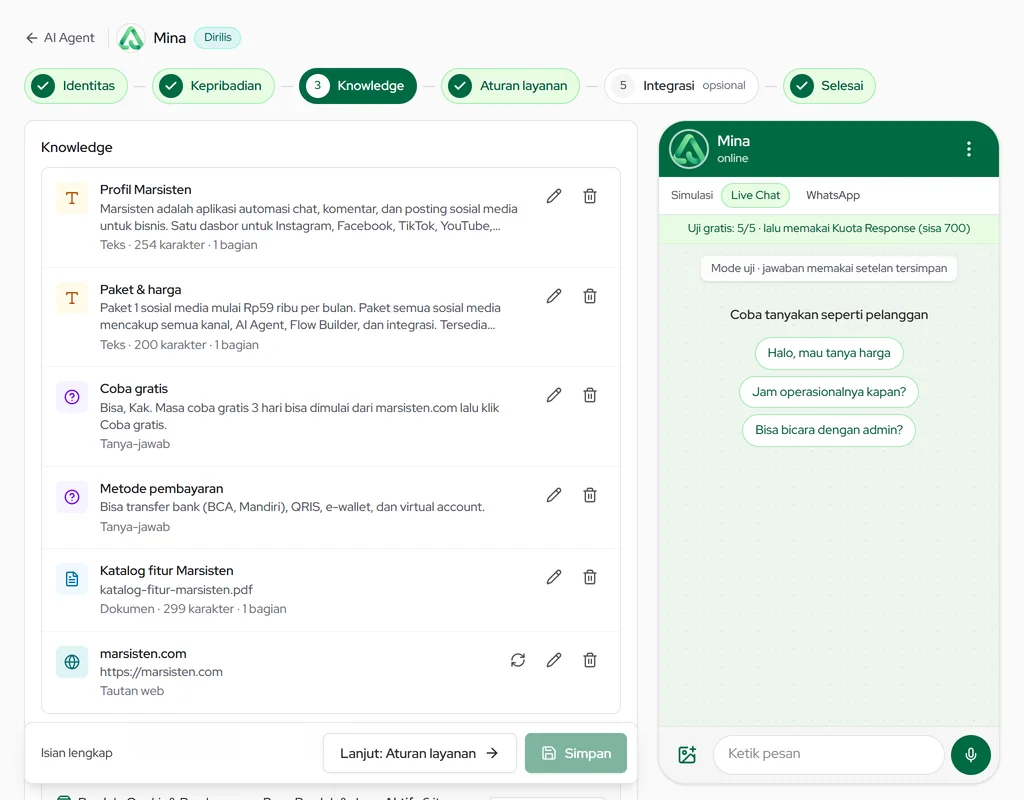Click the https://marsisten.com URL text
1024x800 pixels.
[x=161, y=672]
